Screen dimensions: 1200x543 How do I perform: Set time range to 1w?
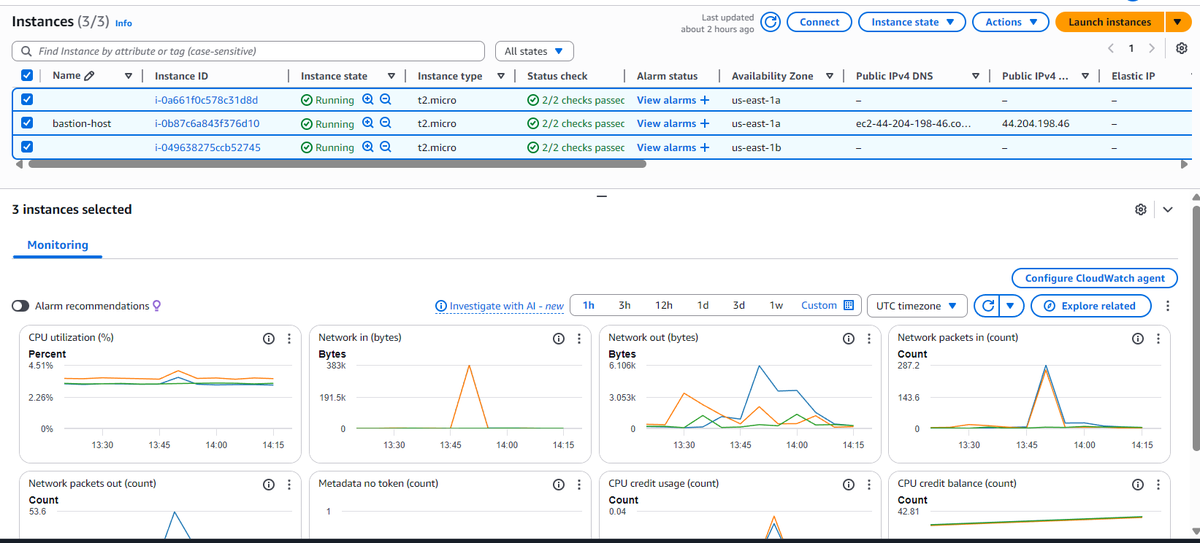point(776,306)
